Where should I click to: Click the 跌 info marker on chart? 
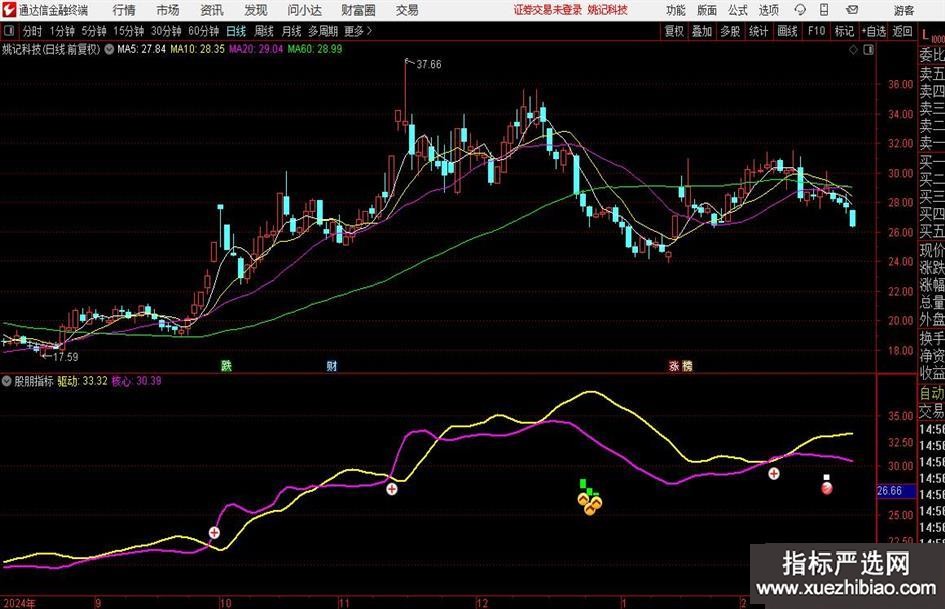click(226, 365)
